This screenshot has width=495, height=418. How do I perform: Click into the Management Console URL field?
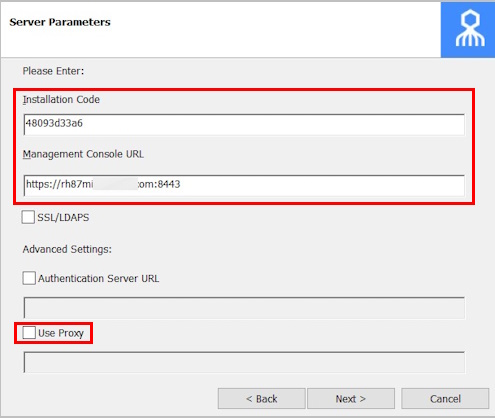click(x=244, y=185)
